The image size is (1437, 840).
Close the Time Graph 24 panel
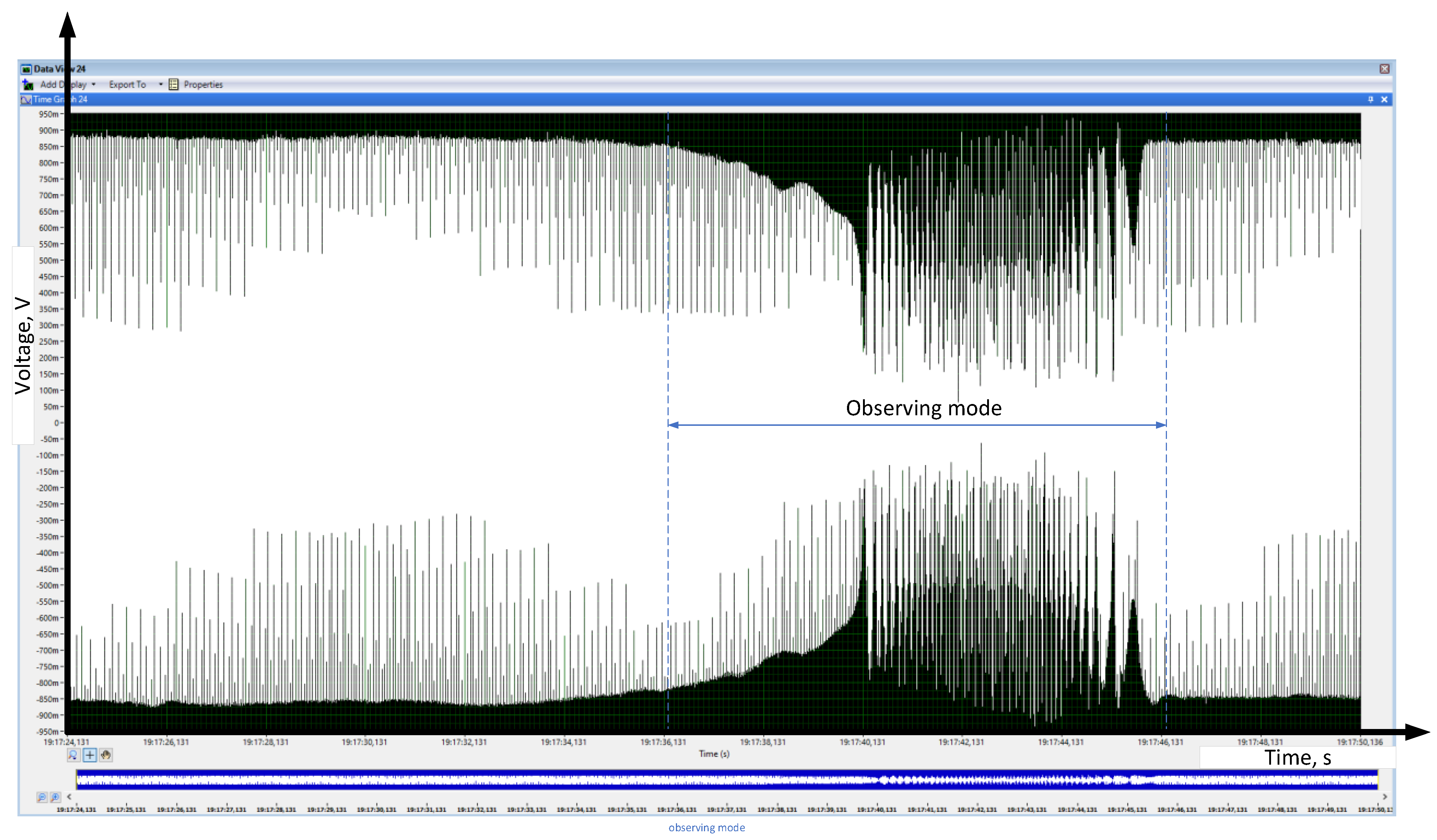[1384, 99]
